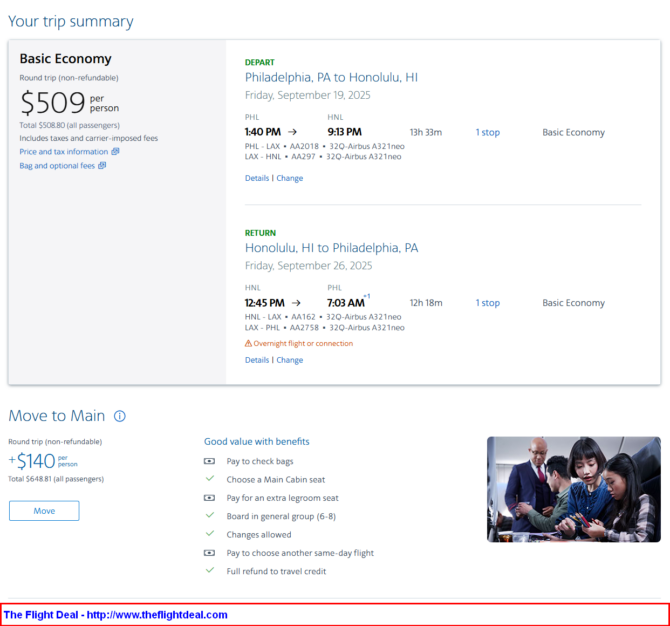This screenshot has width=670, height=626.
Task: Change the return Honolulu to Philadelphia flight
Action: 290,360
